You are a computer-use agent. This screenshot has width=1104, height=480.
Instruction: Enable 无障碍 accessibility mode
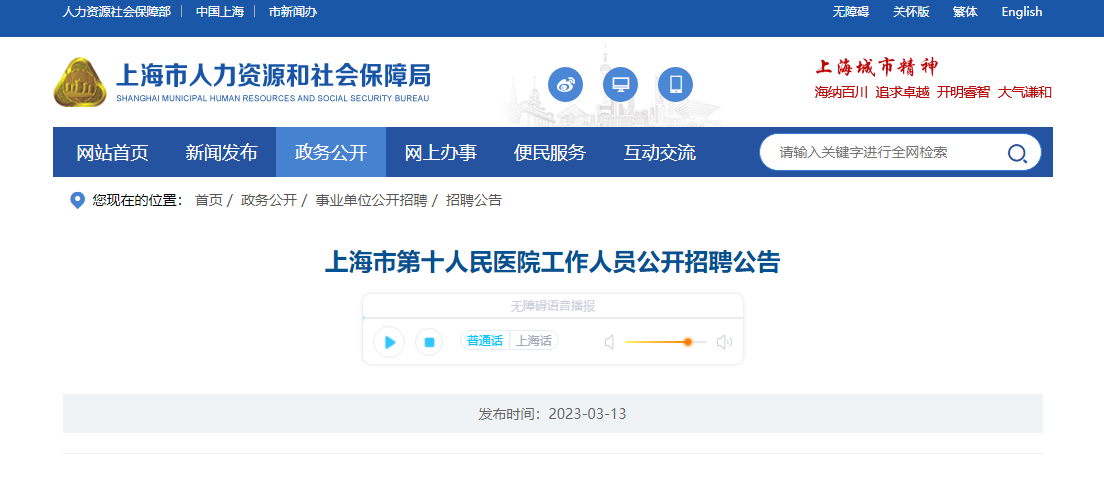click(x=851, y=12)
